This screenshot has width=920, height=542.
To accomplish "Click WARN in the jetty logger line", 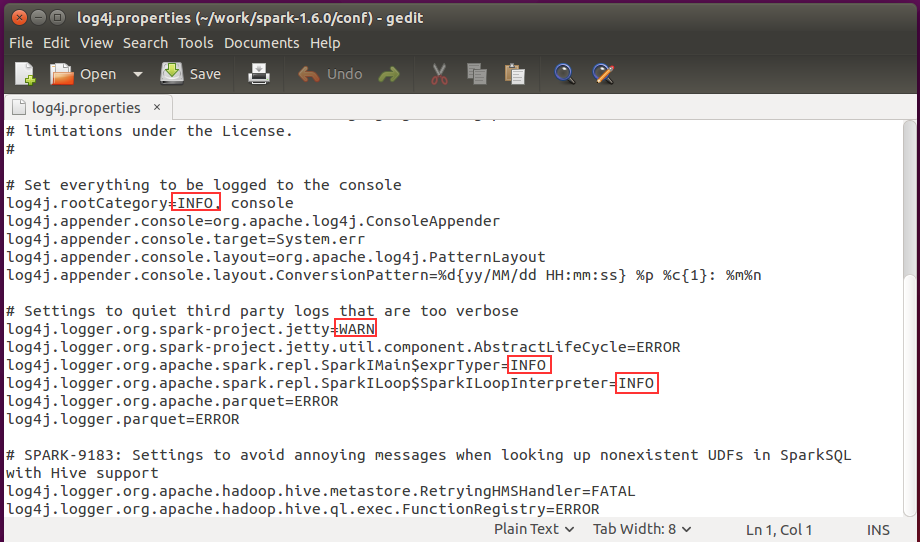I will tap(357, 329).
